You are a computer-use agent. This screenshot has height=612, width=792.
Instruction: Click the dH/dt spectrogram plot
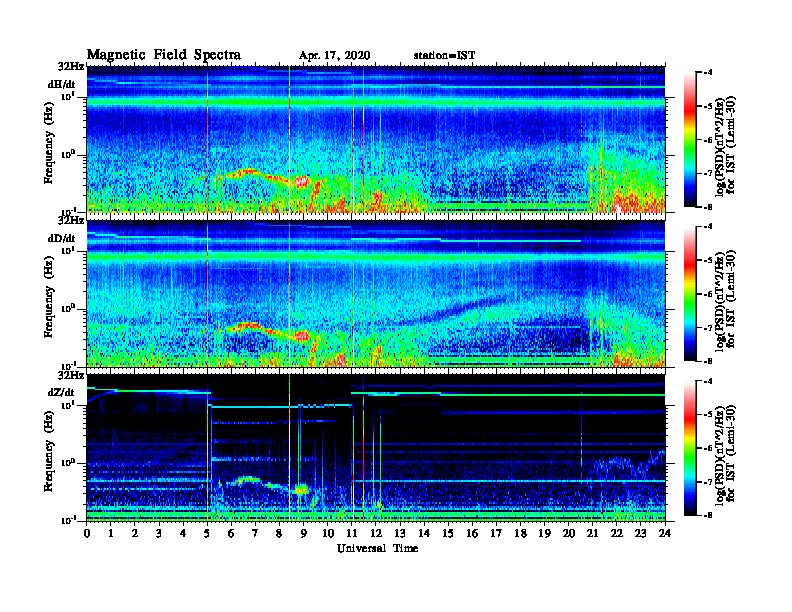376,139
